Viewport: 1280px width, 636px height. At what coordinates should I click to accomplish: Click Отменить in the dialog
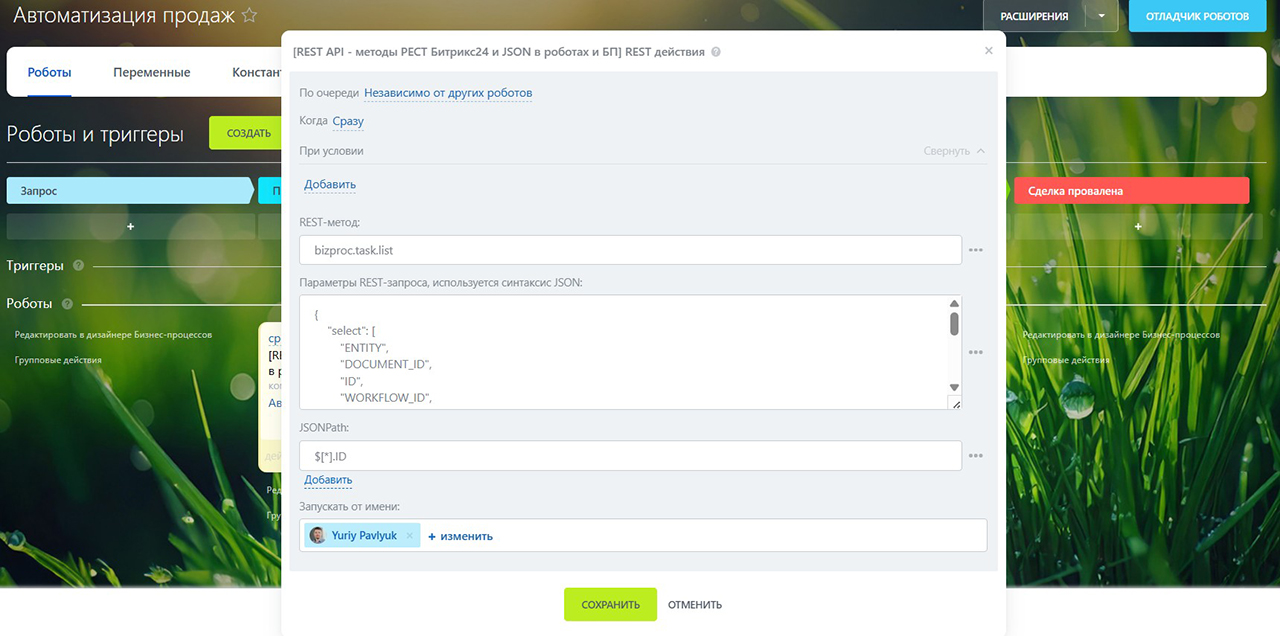(695, 605)
